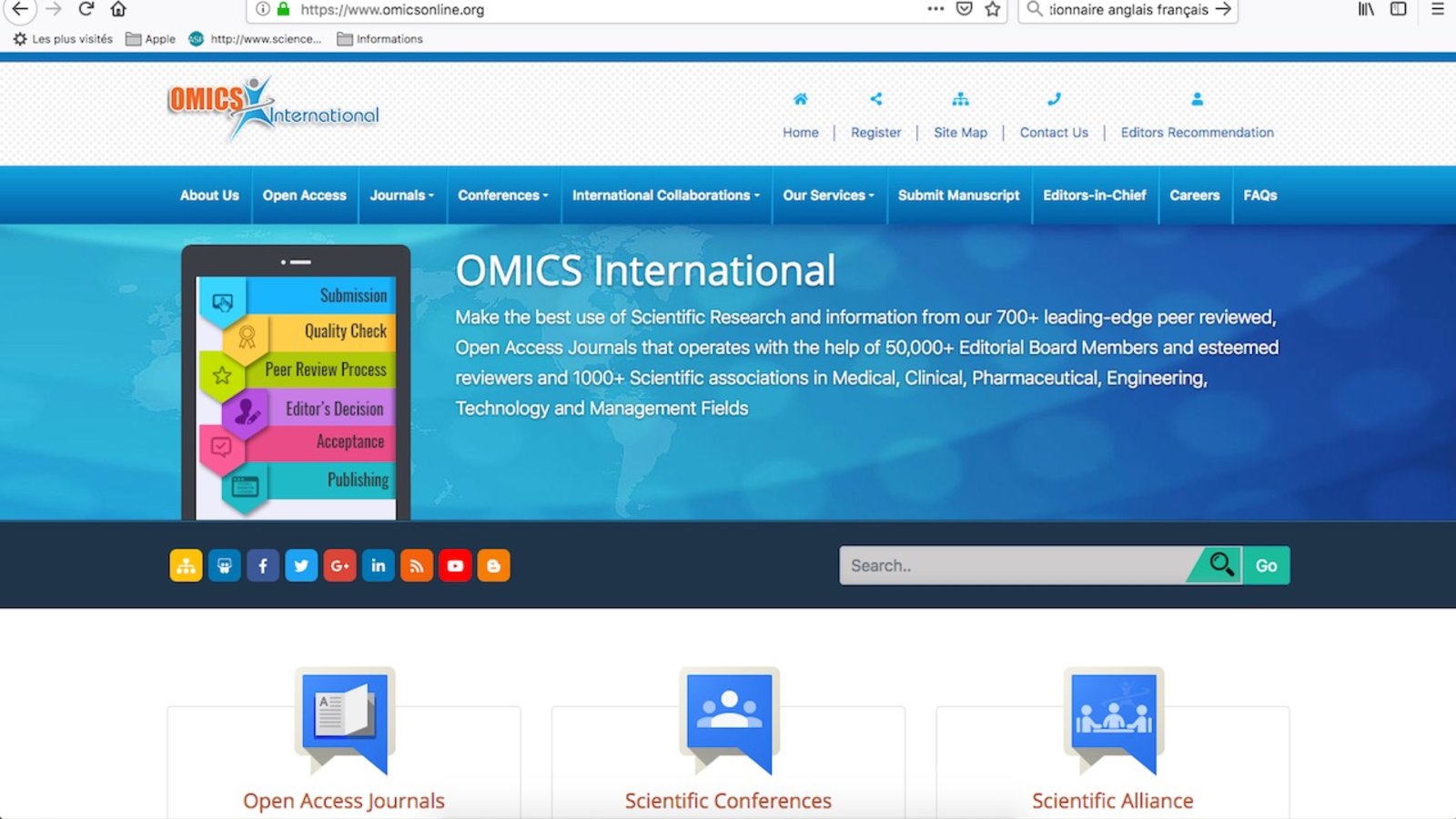Screen dimensions: 1456x819
Task: Open the Les plus visités bookmark
Action: point(63,39)
